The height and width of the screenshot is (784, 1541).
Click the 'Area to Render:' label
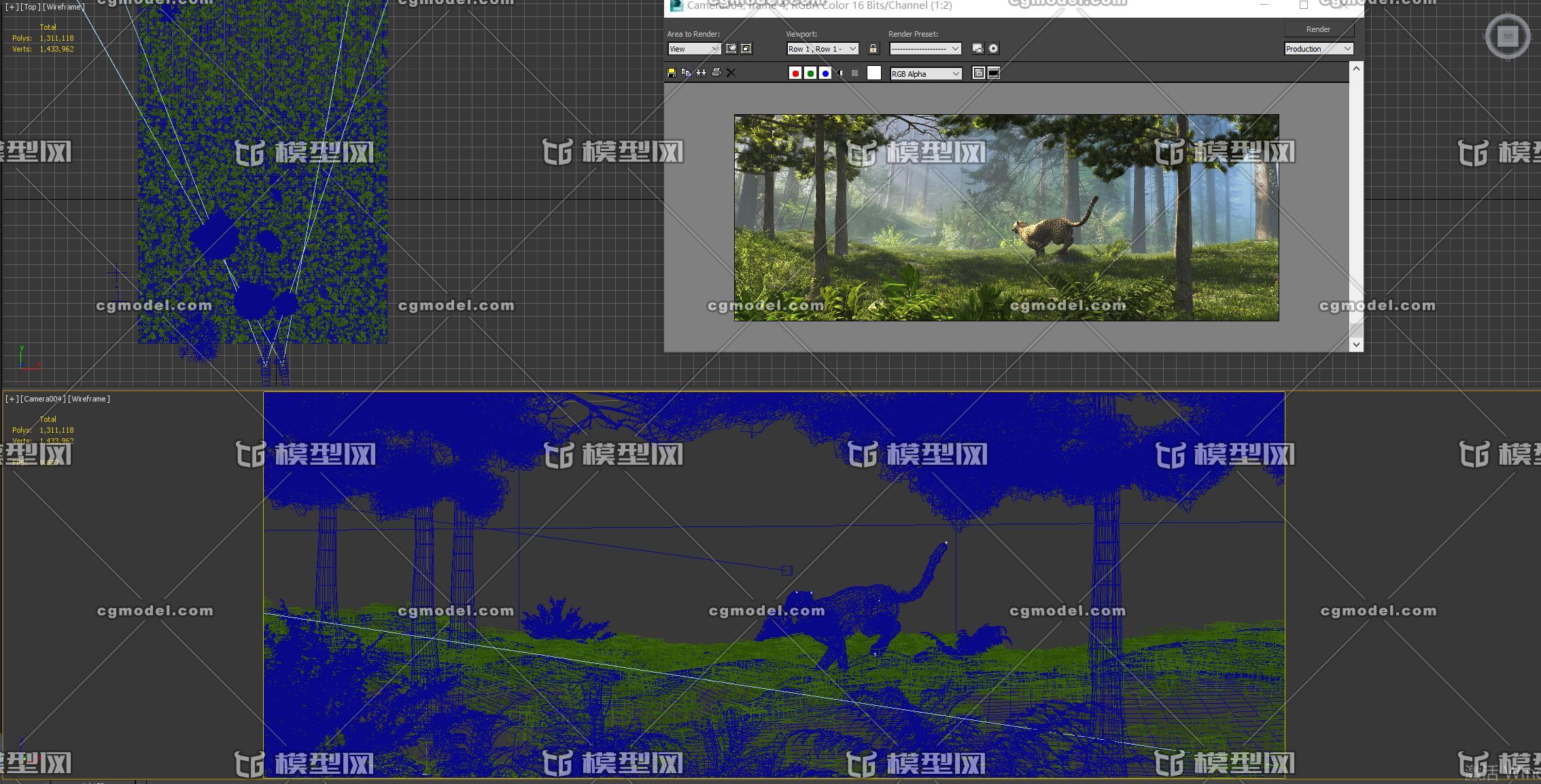click(693, 34)
